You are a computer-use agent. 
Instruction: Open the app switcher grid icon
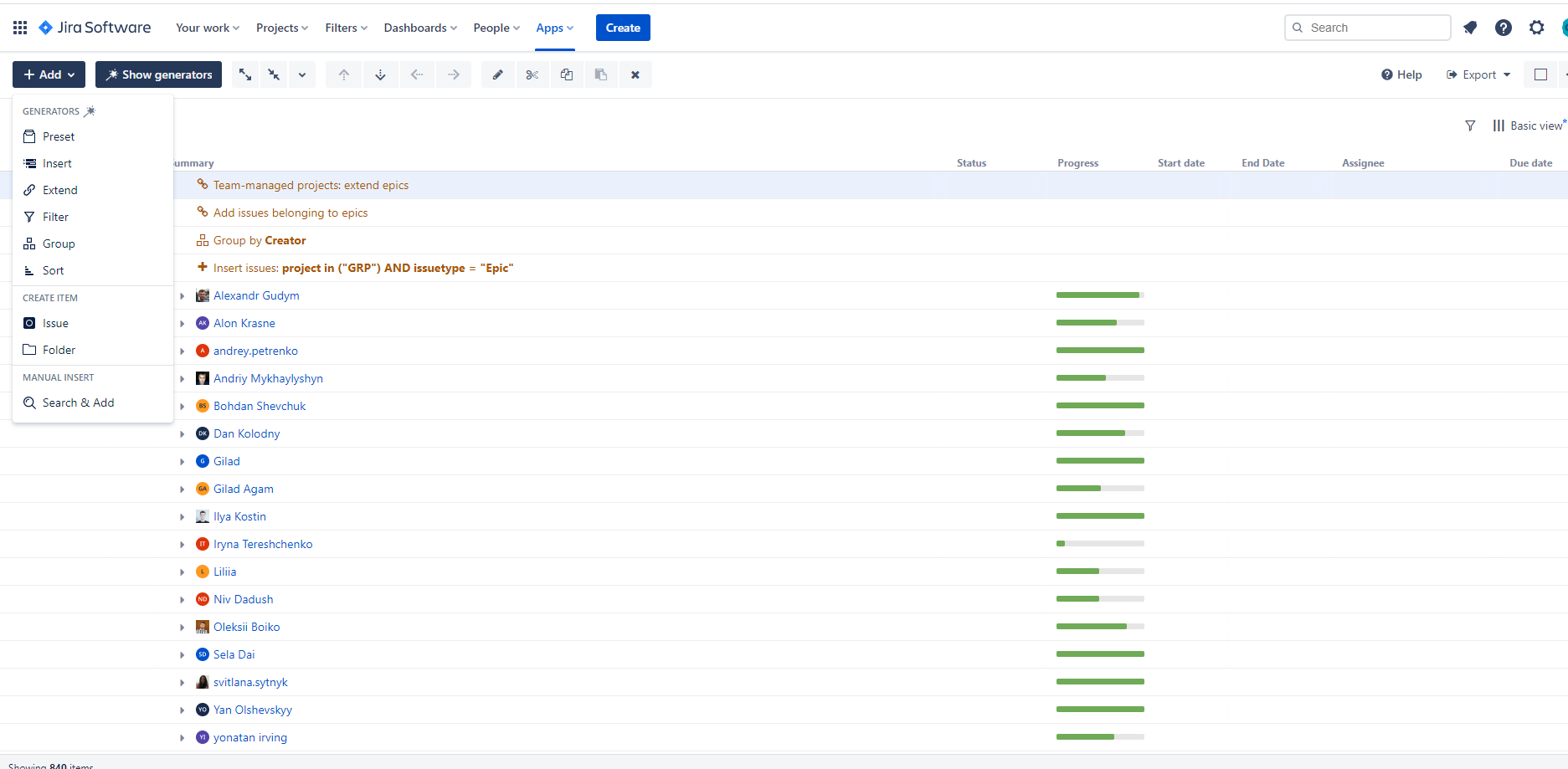coord(20,28)
